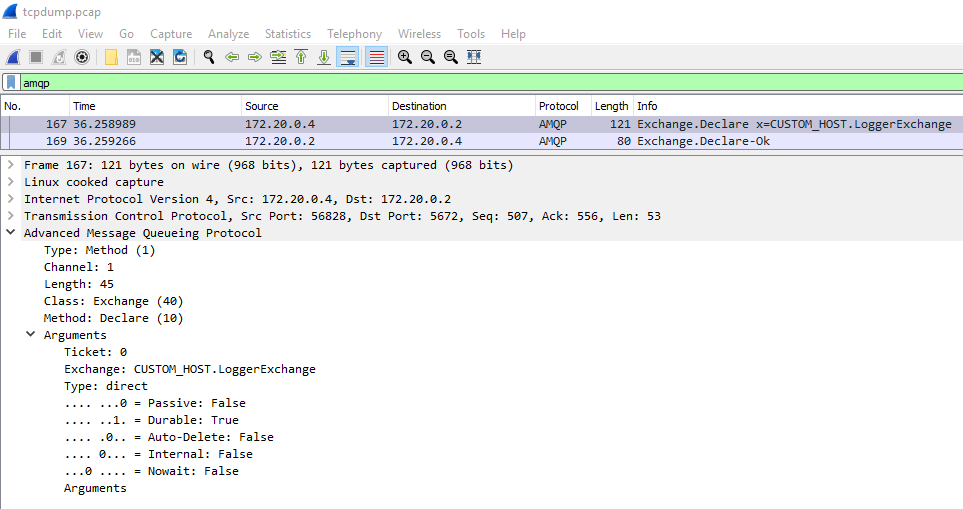The image size is (963, 509).
Task: Open the View menu
Action: [90, 34]
